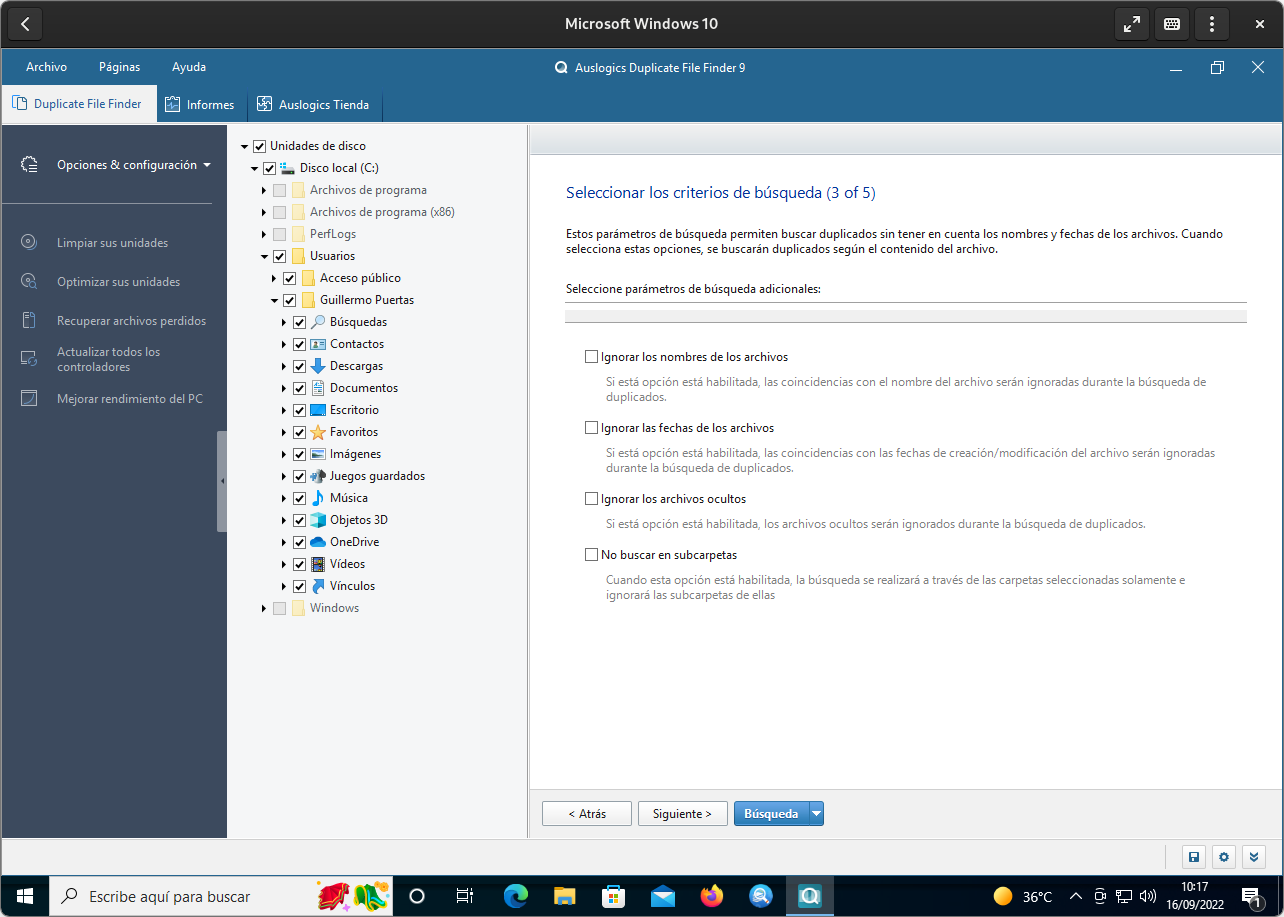Click the 'Limpiar sus unidades' sidebar icon
Viewport: 1284px width, 917px height.
tap(30, 242)
